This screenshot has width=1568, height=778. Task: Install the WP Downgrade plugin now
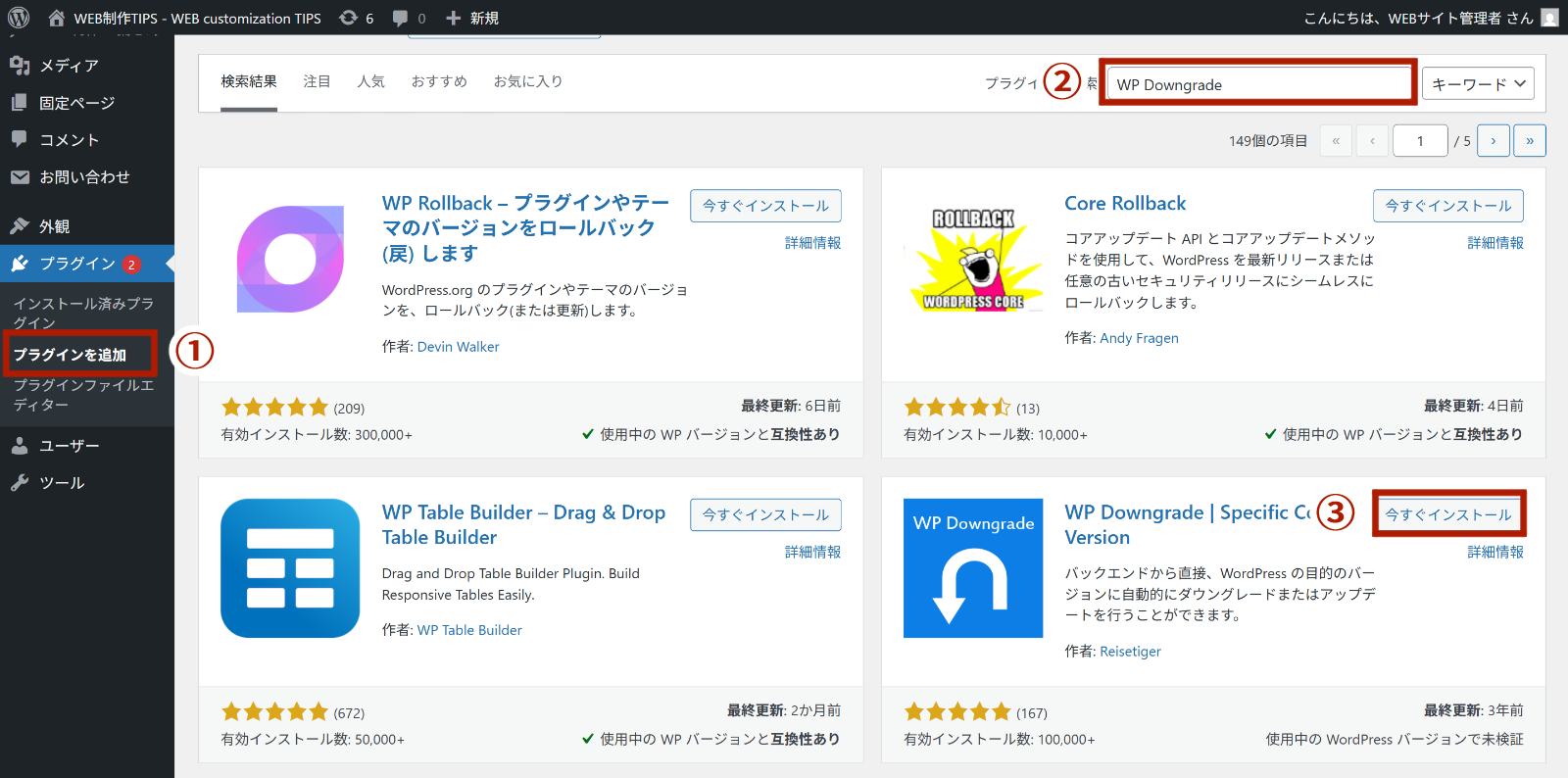coord(1447,514)
